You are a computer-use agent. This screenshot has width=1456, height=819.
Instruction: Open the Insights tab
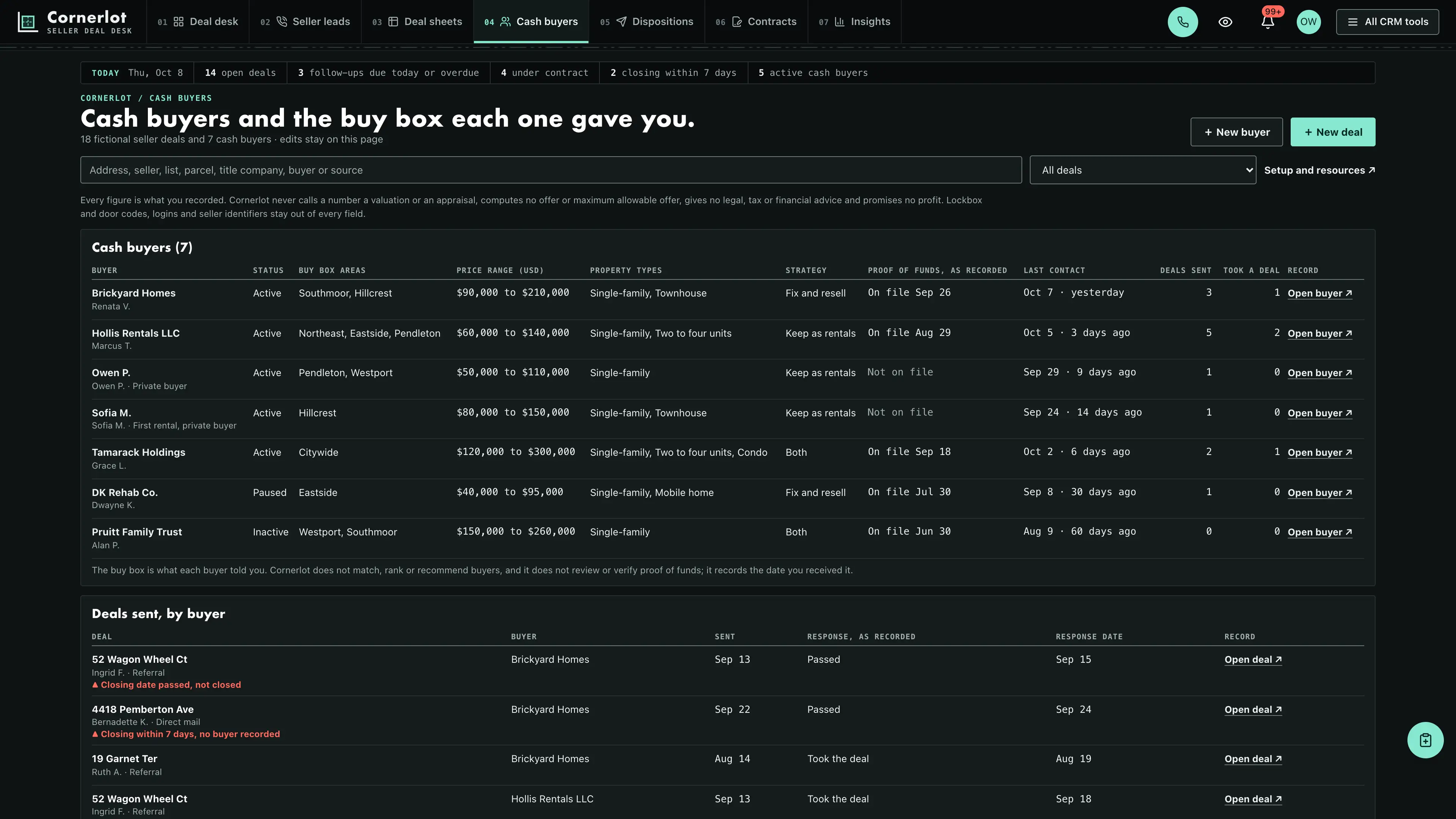coord(855,22)
